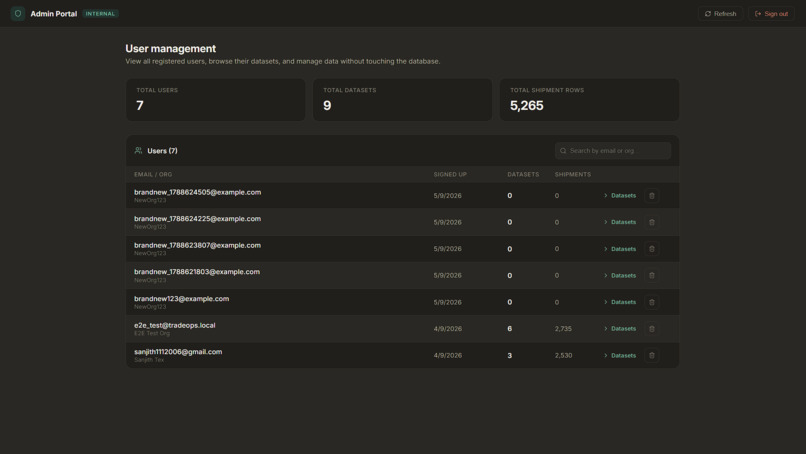Click the DATASETS column header
This screenshot has height=454, width=806.
[x=523, y=175]
